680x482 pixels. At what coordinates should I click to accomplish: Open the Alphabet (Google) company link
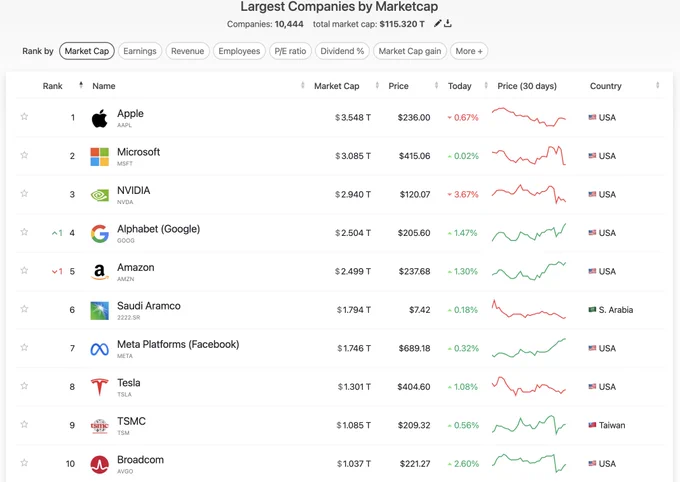click(158, 229)
